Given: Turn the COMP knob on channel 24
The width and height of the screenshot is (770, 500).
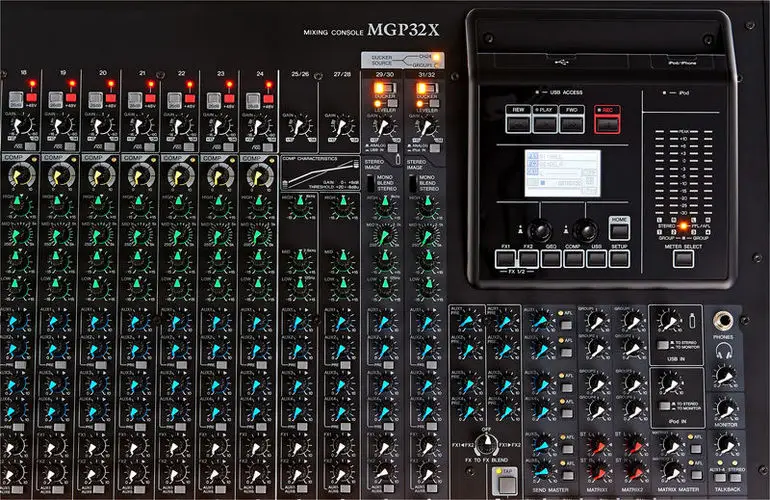Looking at the screenshot, I should [259, 176].
